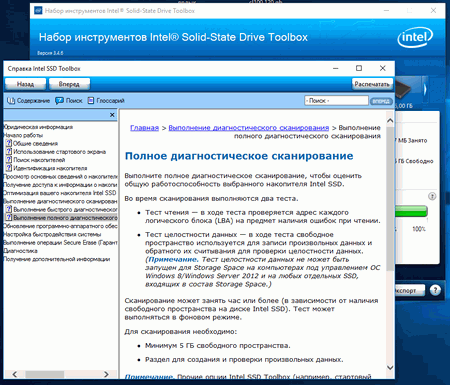Select Получение доступа к информации topic
The height and width of the screenshot is (385, 450).
tap(60, 185)
